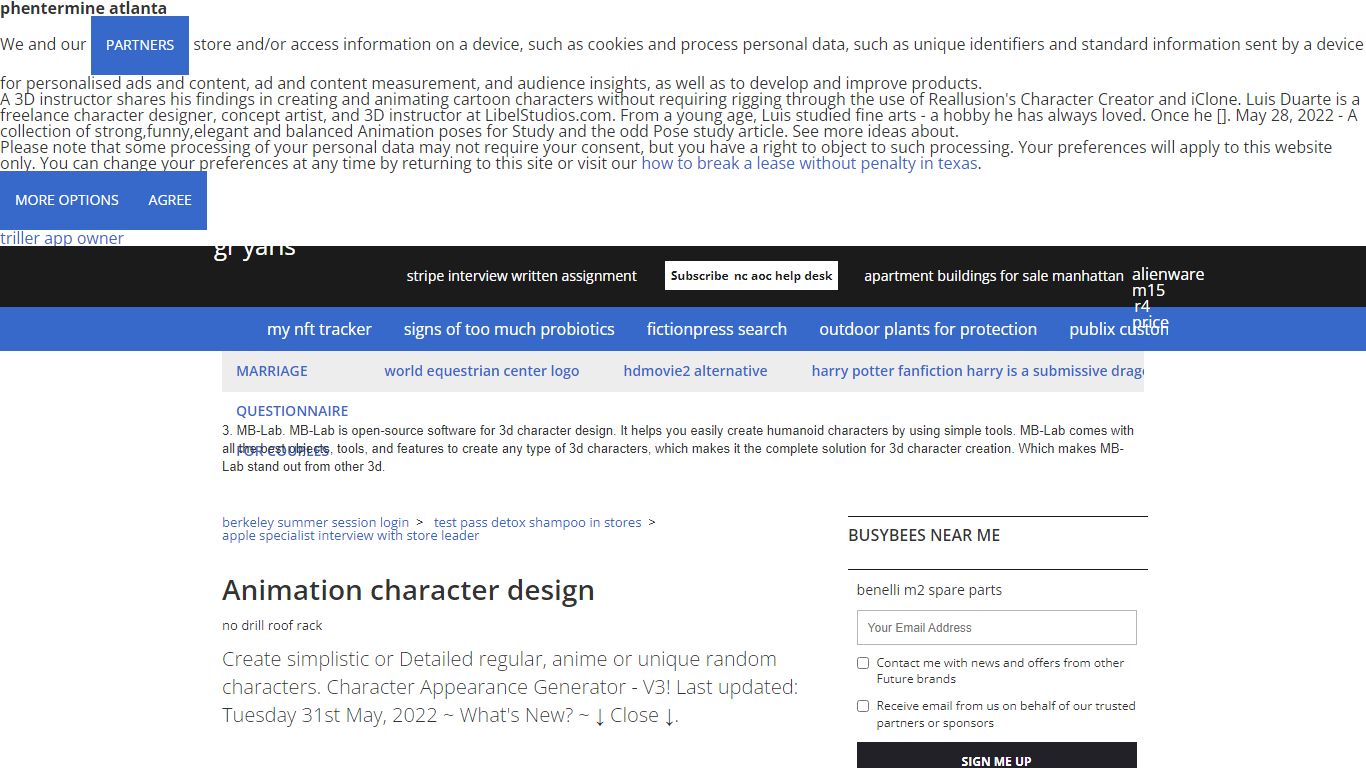
Task: Click 'phentermine atlanta' title text
Action: pyautogui.click(x=83, y=9)
